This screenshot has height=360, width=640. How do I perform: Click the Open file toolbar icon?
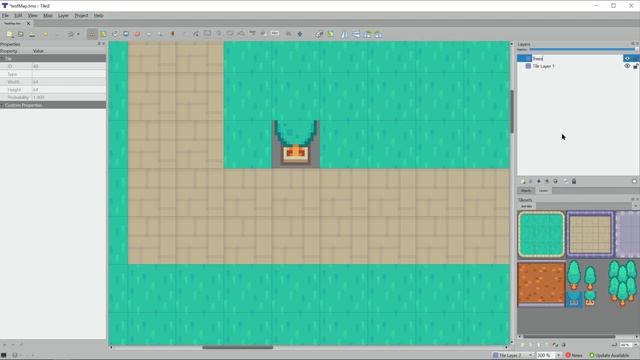click(20, 34)
